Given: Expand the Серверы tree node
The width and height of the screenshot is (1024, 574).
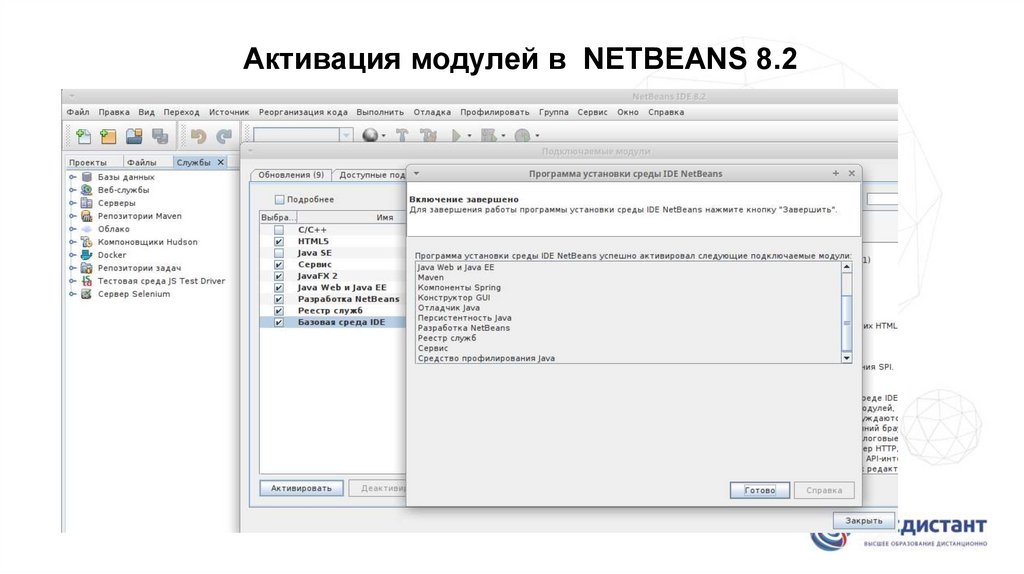Looking at the screenshot, I should coord(72,203).
